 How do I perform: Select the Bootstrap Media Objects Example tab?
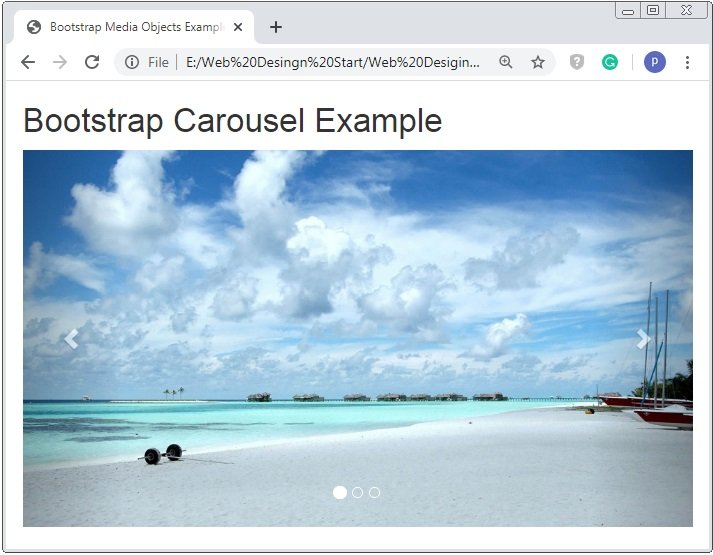click(134, 27)
